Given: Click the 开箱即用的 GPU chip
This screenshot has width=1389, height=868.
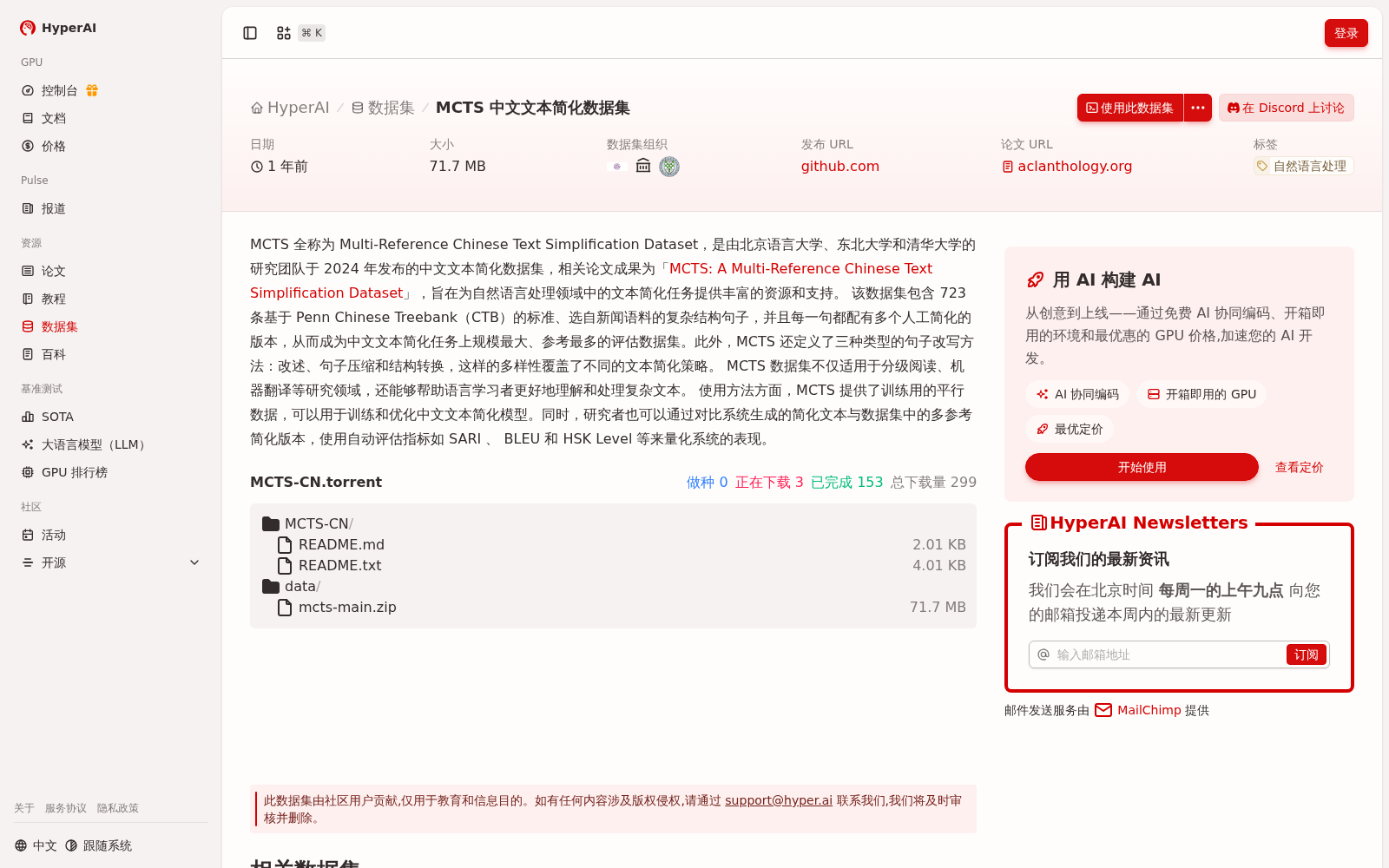Looking at the screenshot, I should pyautogui.click(x=1201, y=394).
